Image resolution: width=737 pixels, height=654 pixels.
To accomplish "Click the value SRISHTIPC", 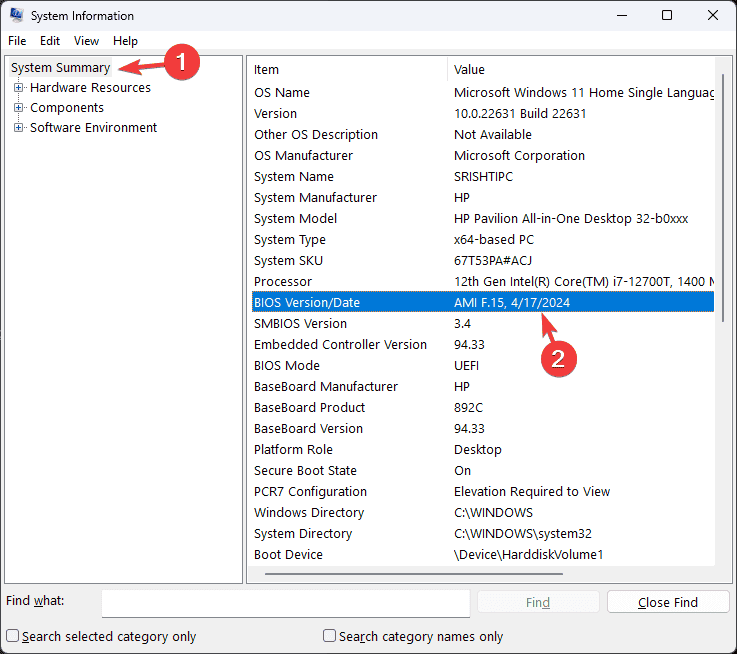I will point(483,177).
